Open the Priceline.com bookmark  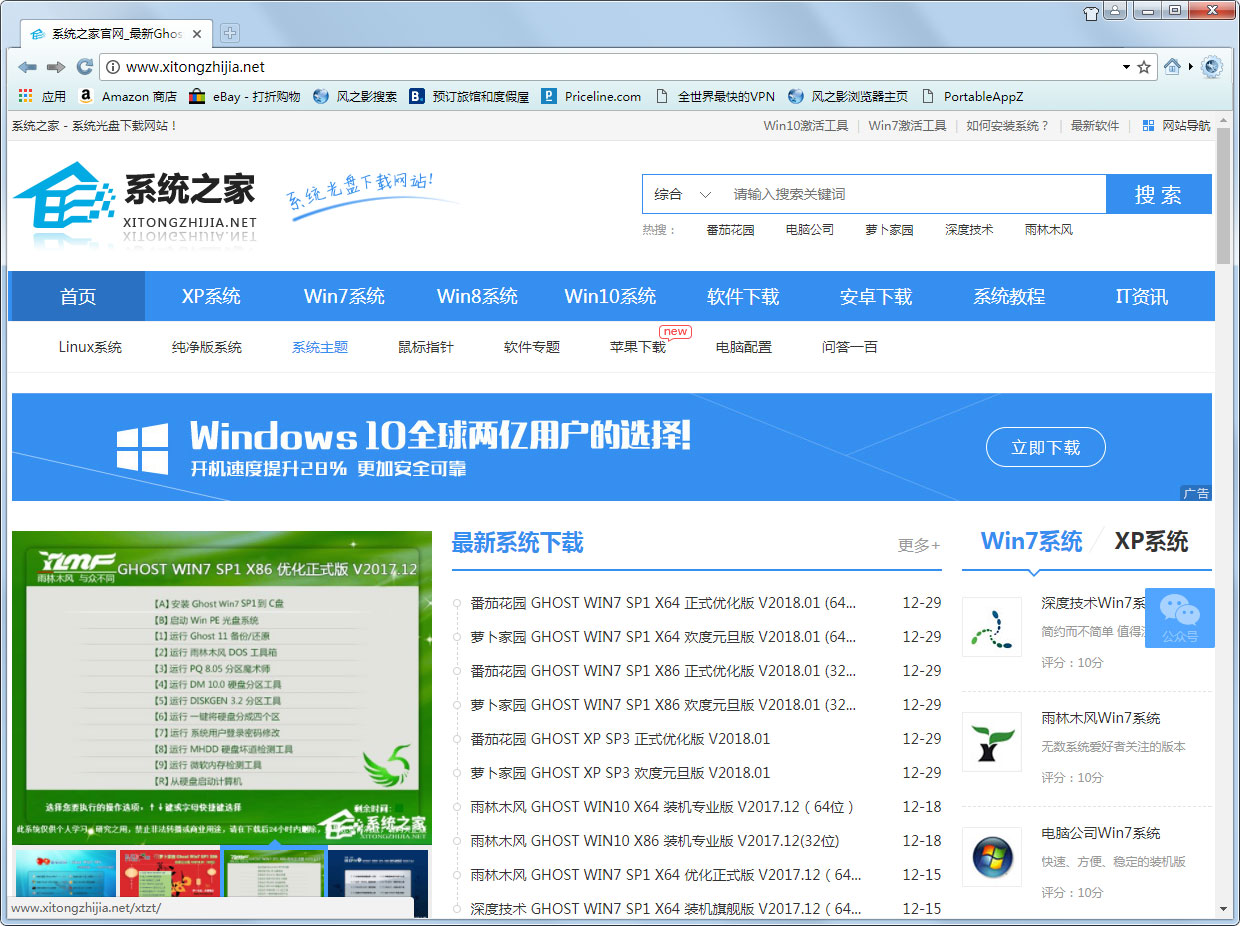(591, 97)
